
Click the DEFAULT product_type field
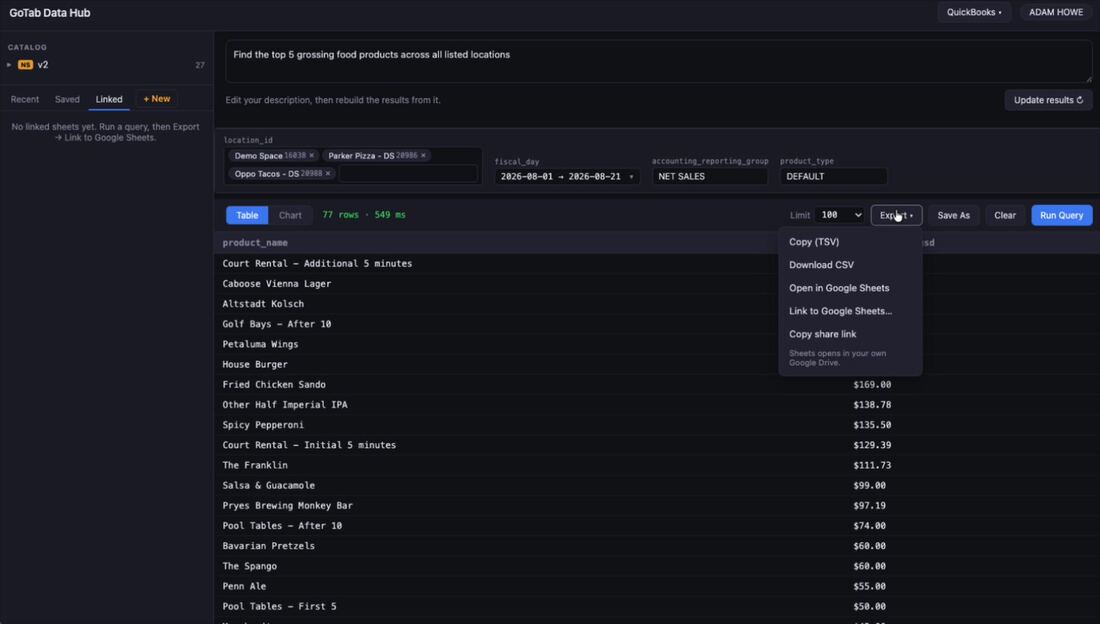click(x=833, y=176)
